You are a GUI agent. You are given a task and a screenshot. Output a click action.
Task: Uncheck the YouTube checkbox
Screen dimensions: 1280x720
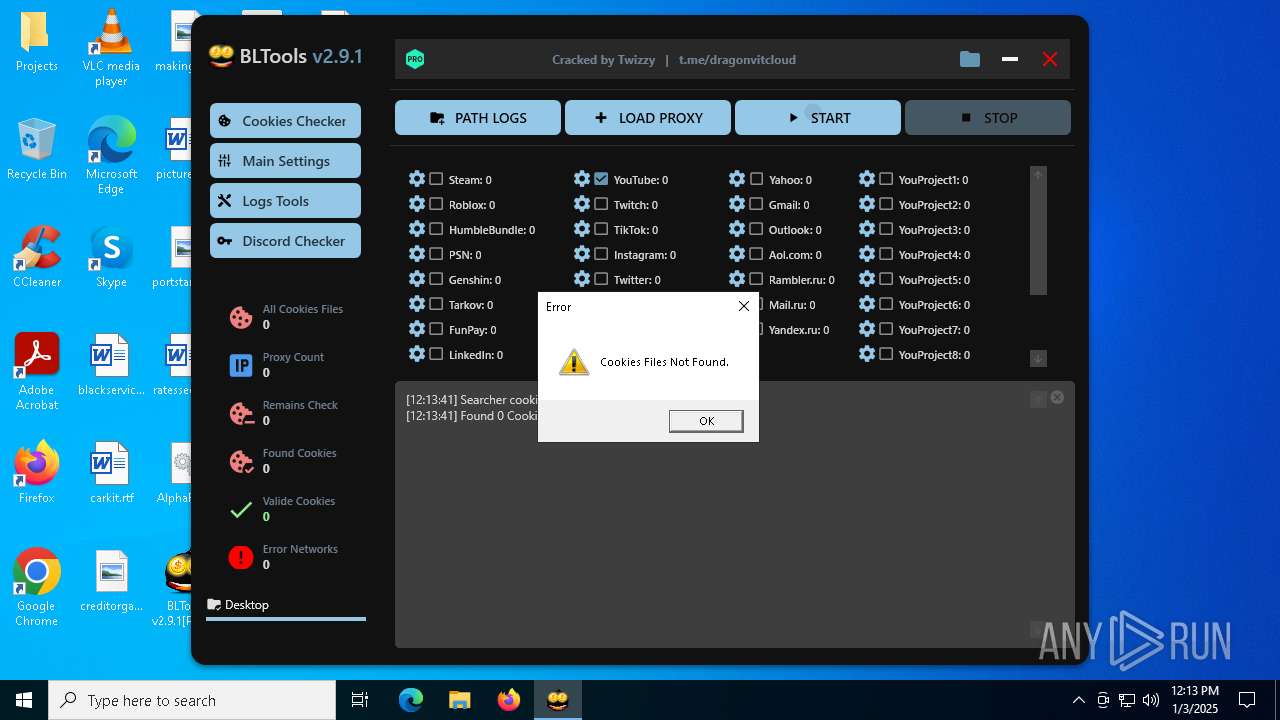pyautogui.click(x=601, y=179)
